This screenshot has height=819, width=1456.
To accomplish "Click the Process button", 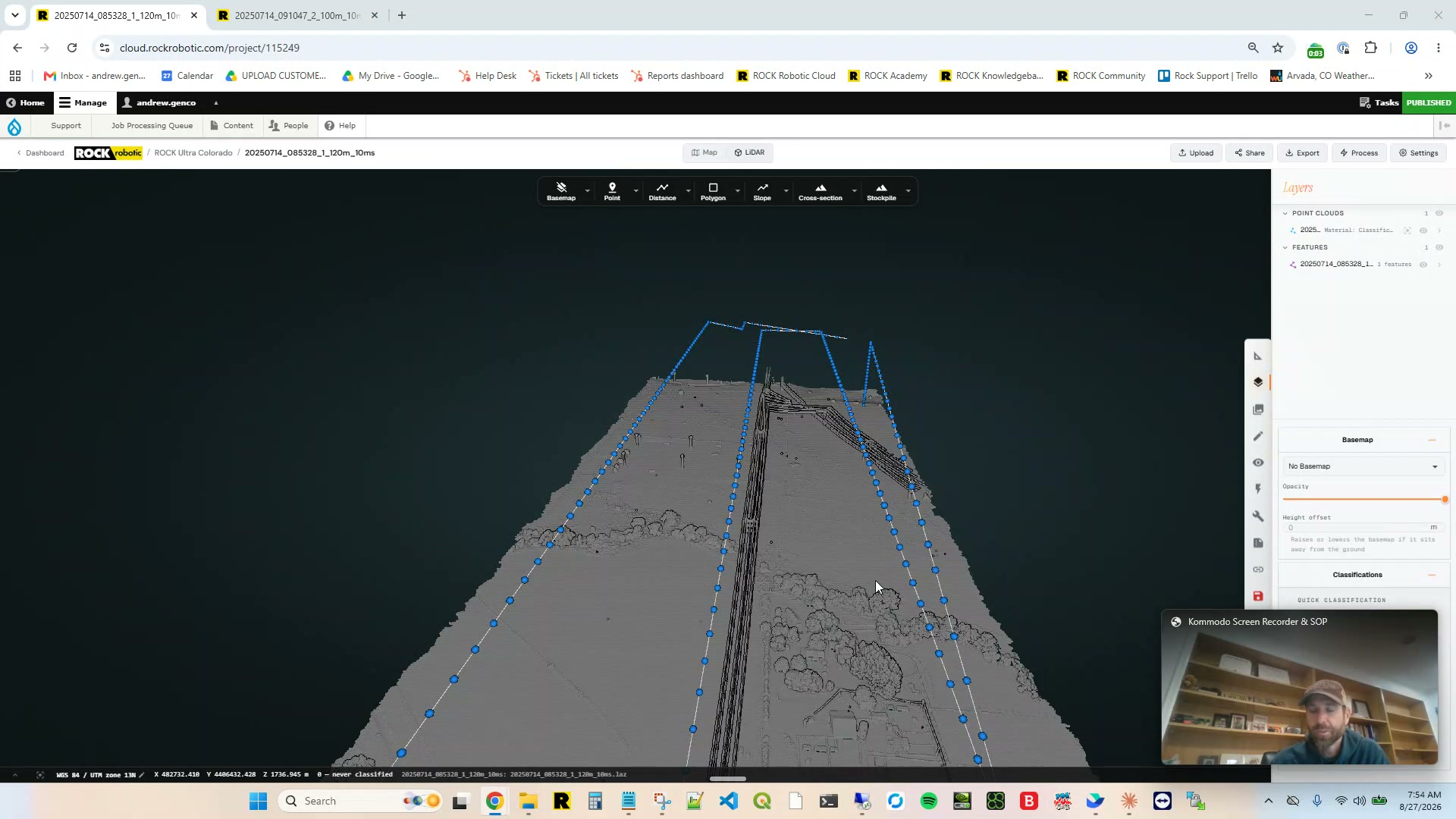I will (1359, 153).
